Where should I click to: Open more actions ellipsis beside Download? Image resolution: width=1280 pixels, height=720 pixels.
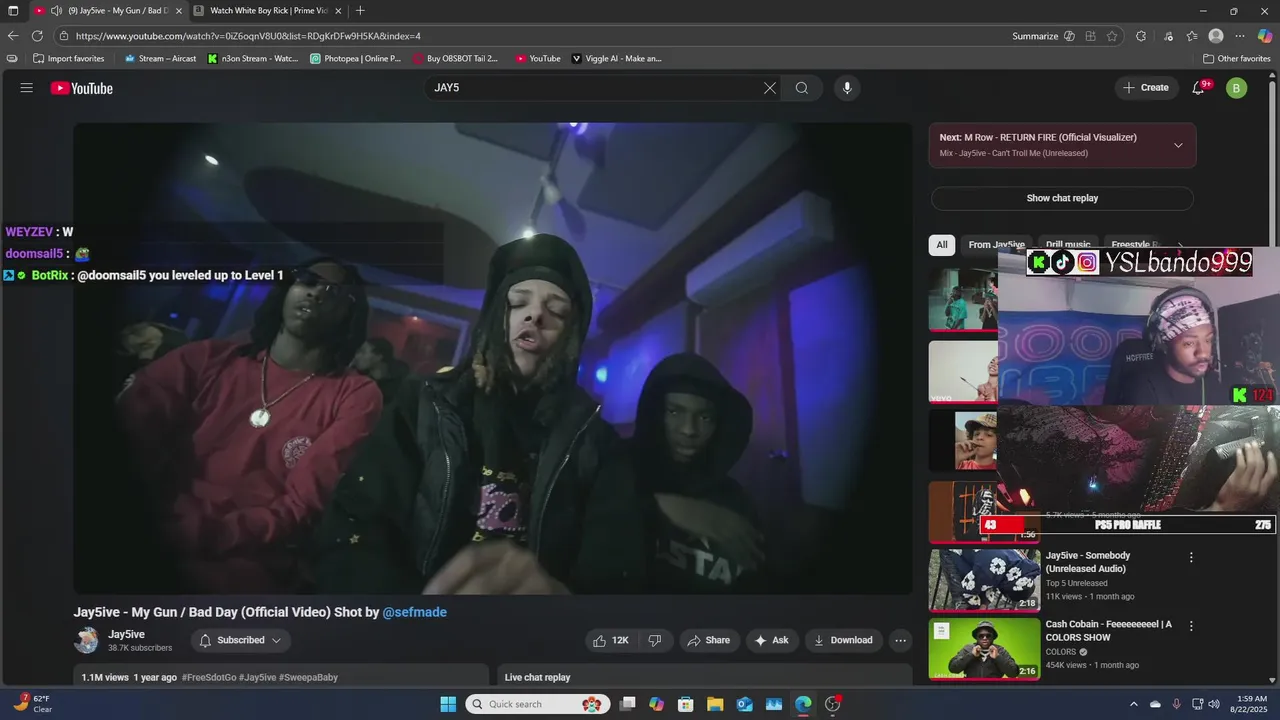[x=900, y=640]
